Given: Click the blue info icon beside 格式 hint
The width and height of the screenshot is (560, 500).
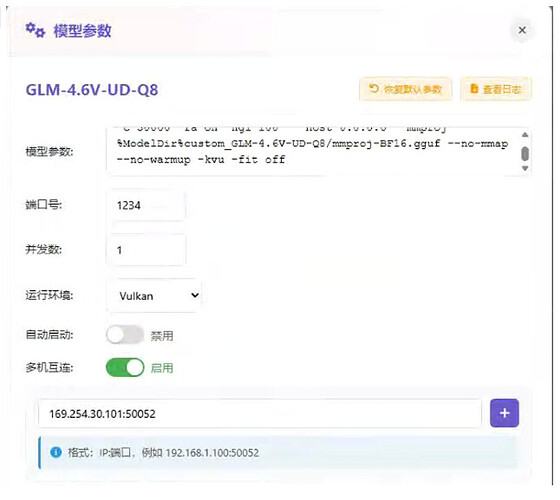Looking at the screenshot, I should 56,452.
